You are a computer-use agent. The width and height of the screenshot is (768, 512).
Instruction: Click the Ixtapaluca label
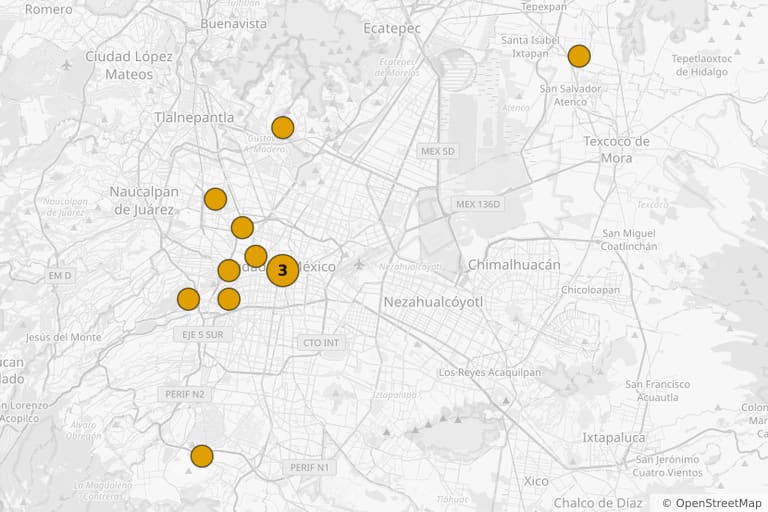tap(614, 438)
